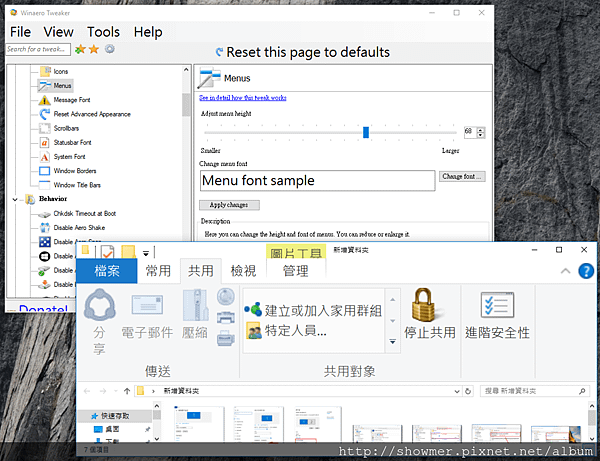Expand the share-with list dropdown arrow
This screenshot has height=461, width=600.
click(393, 341)
